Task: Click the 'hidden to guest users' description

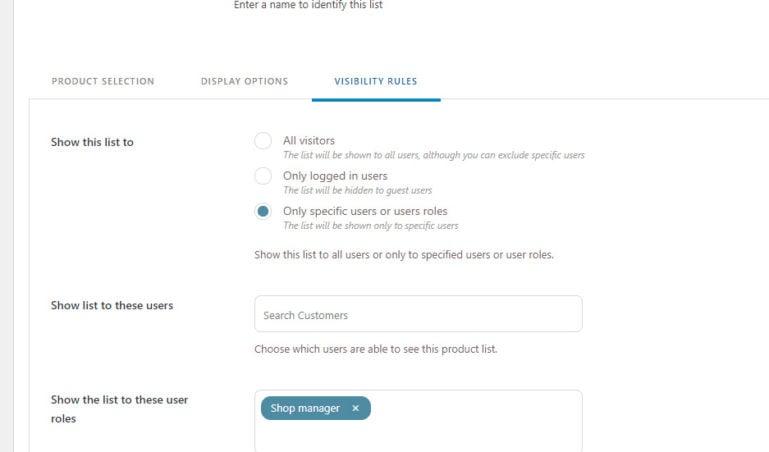Action: coord(358,190)
